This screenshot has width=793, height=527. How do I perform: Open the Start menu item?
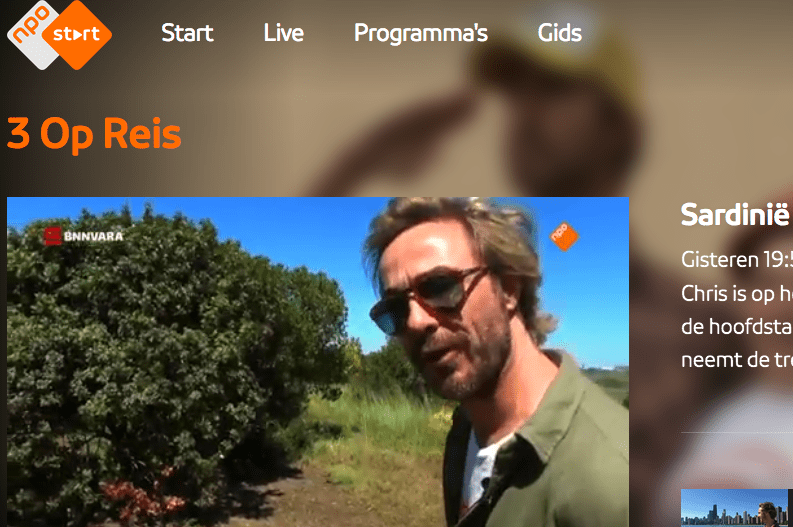coord(187,33)
